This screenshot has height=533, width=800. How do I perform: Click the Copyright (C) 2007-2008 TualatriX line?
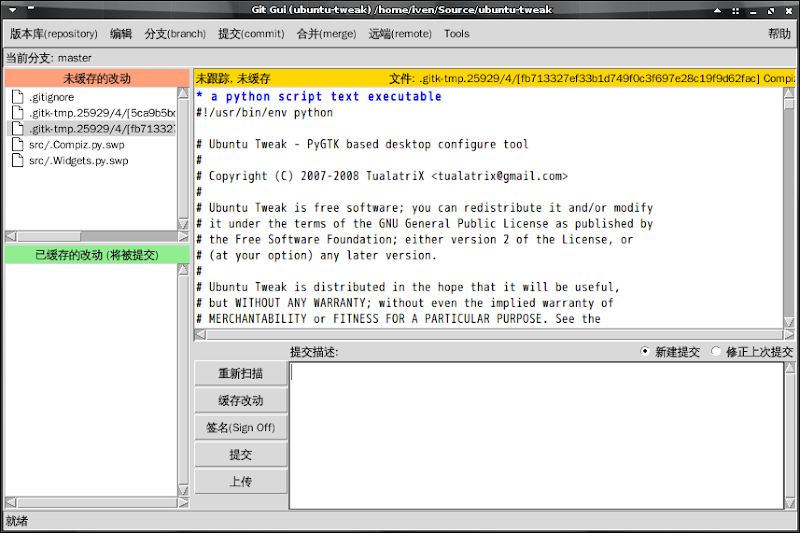(x=382, y=176)
